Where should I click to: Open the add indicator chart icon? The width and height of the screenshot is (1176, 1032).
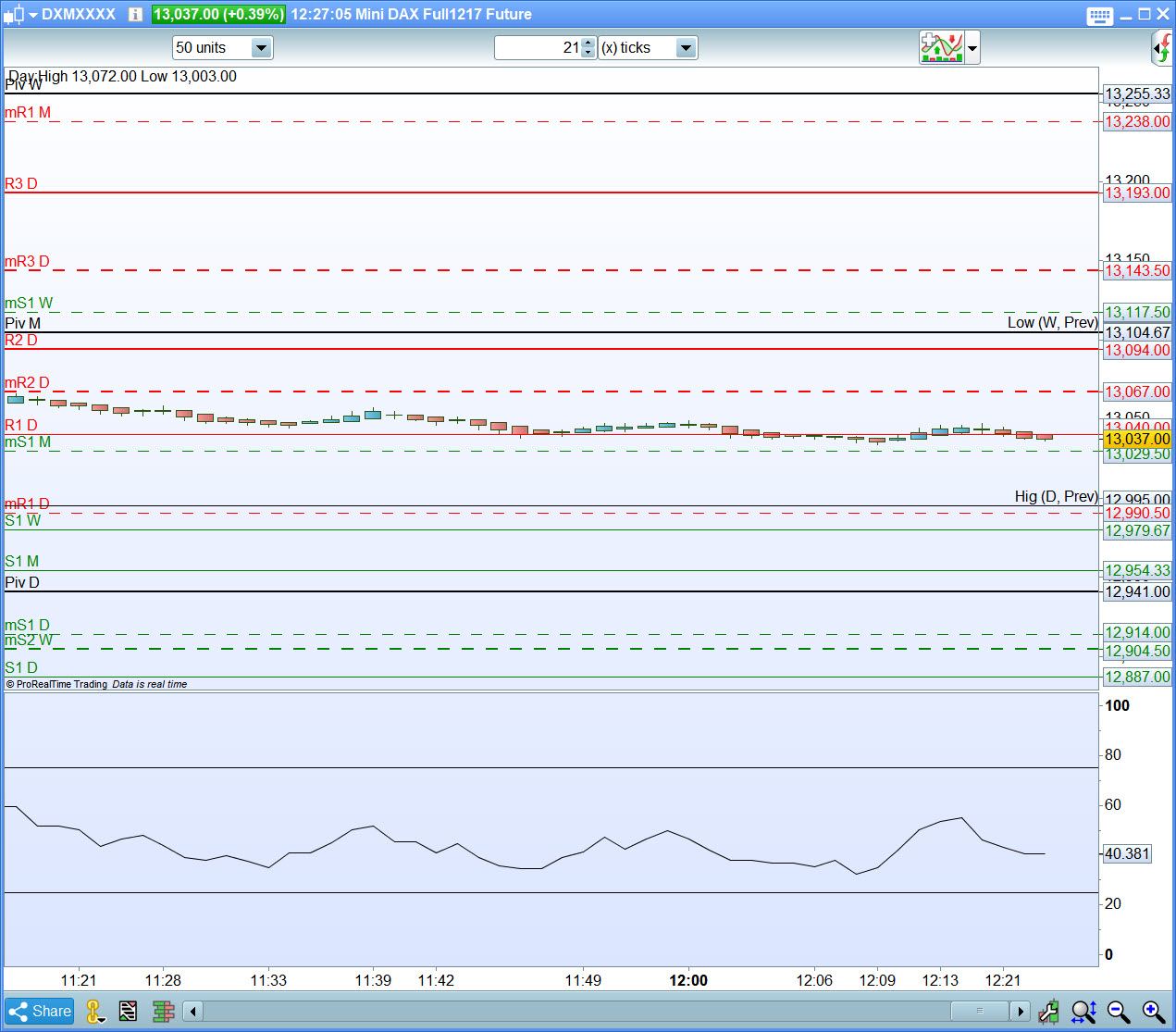pyautogui.click(x=941, y=47)
